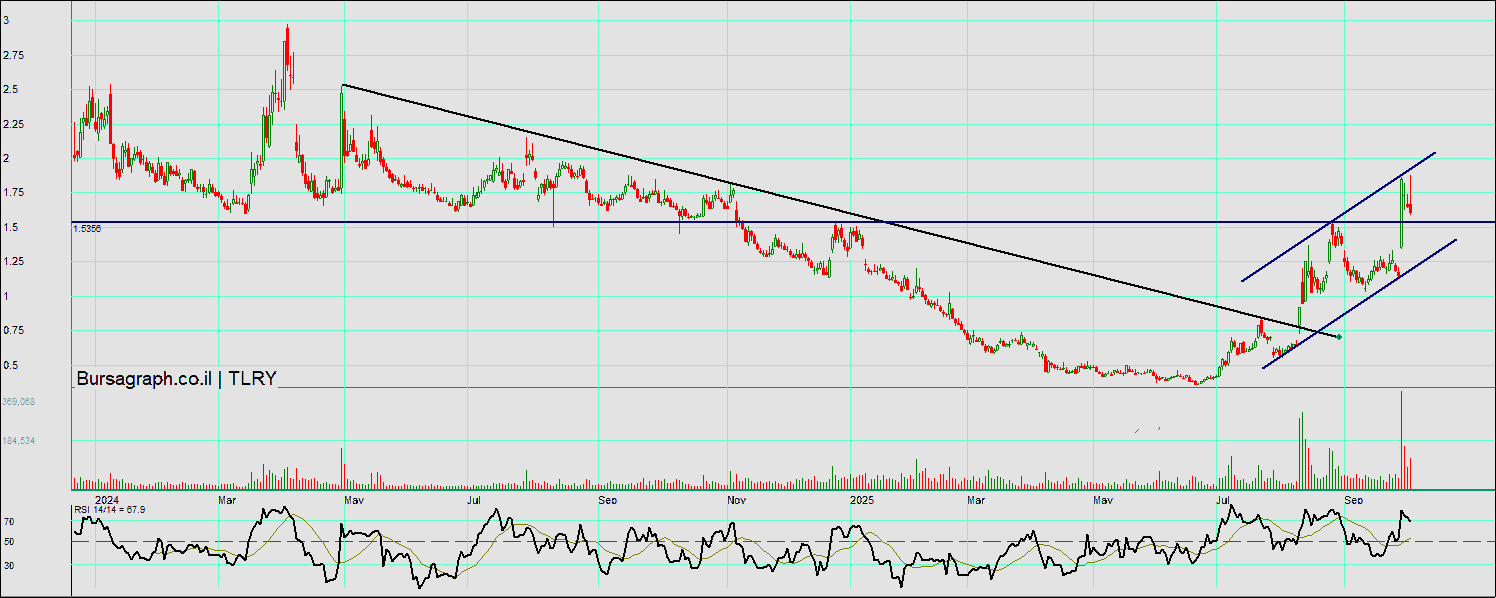Screen dimensions: 1496x598
Task: Click the RSI 50 midline level label
Action: 8,542
